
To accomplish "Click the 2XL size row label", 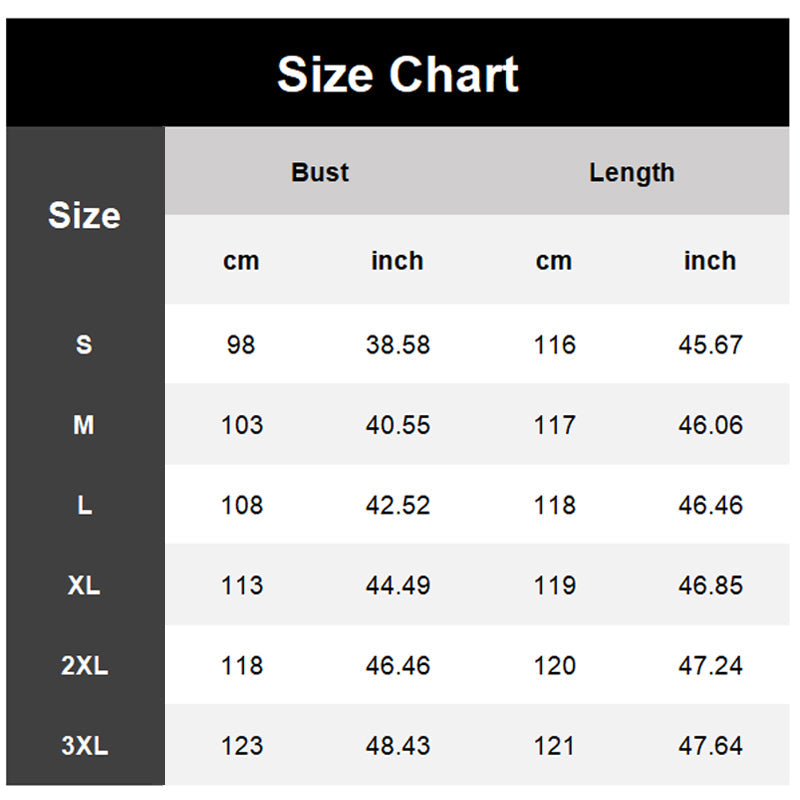I will pyautogui.click(x=84, y=665).
